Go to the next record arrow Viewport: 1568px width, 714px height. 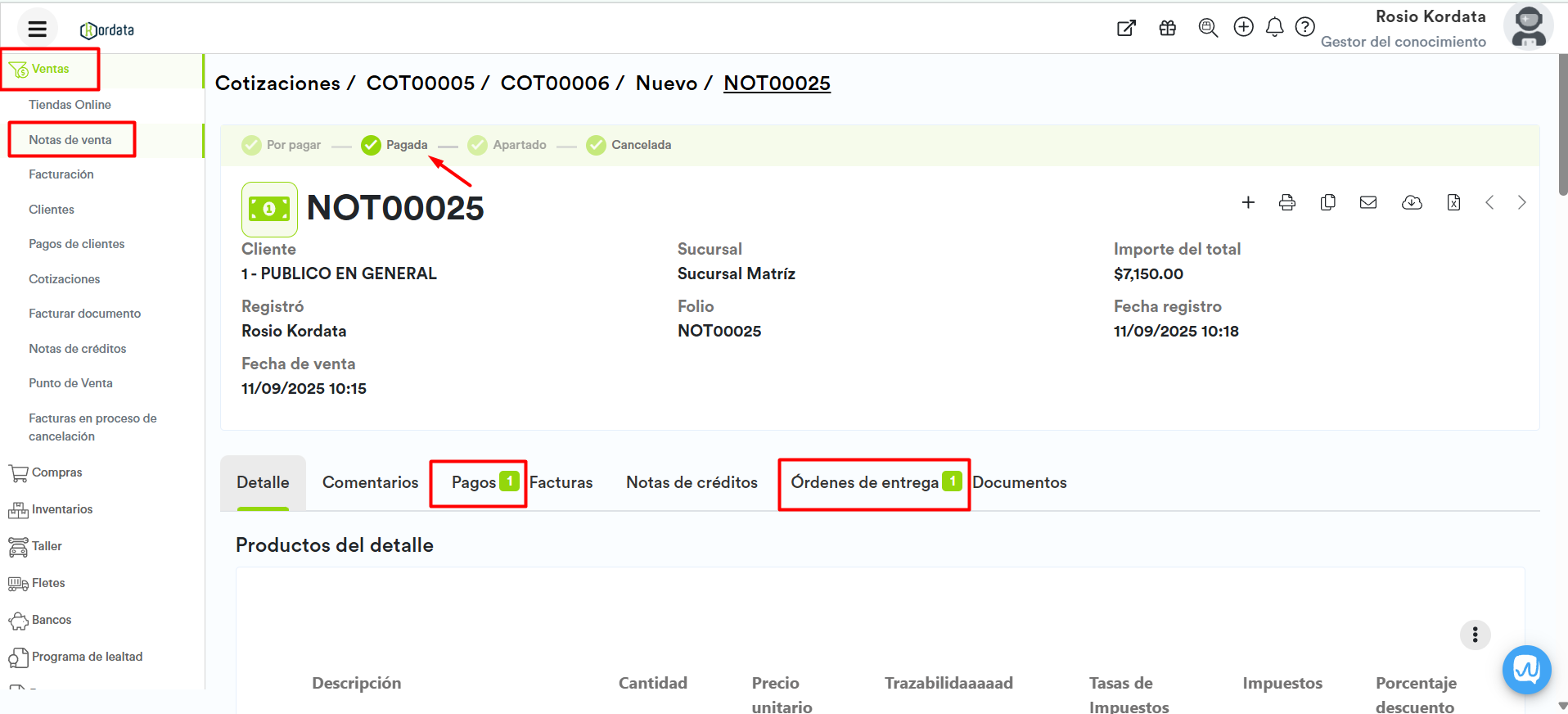[x=1521, y=202]
